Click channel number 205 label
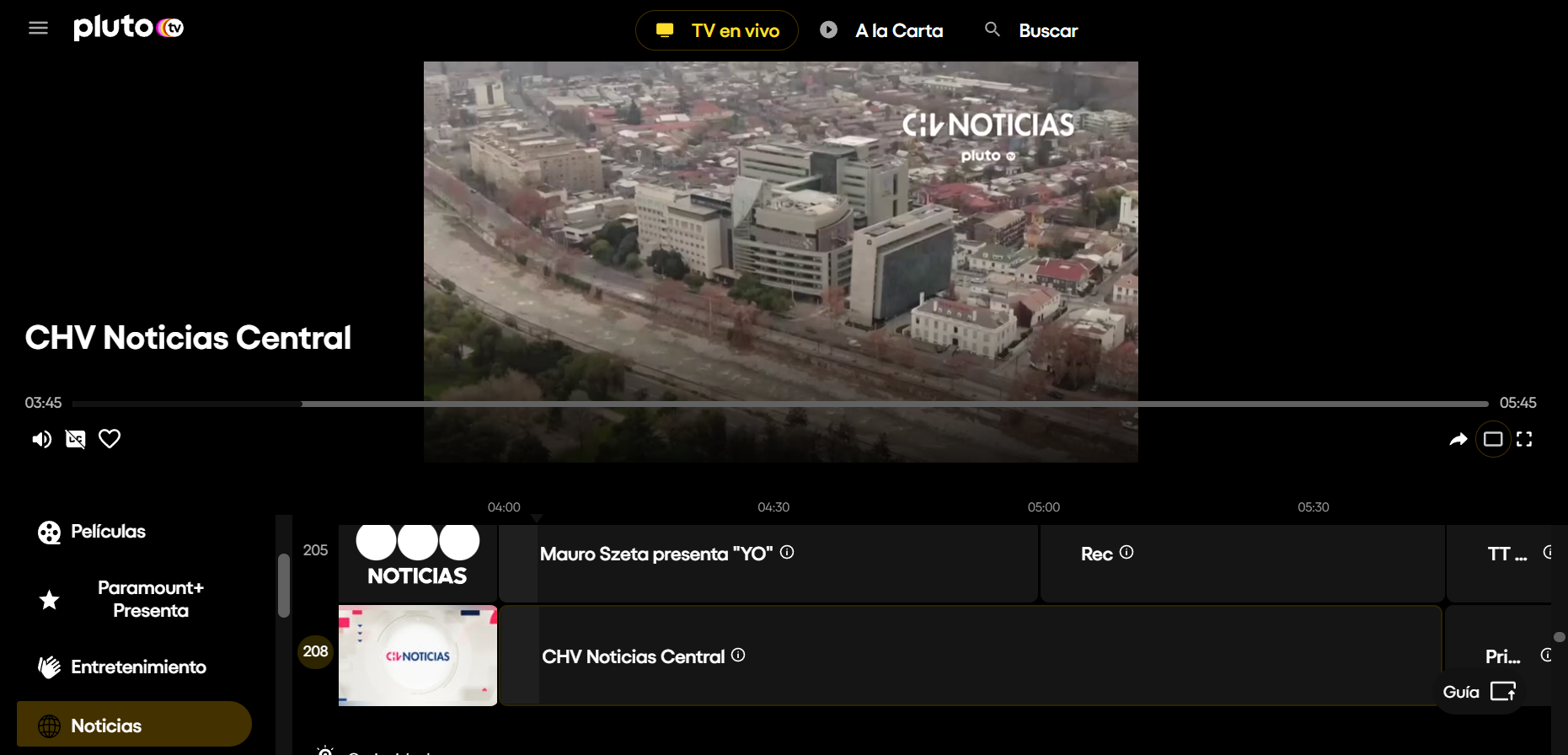 [x=315, y=550]
